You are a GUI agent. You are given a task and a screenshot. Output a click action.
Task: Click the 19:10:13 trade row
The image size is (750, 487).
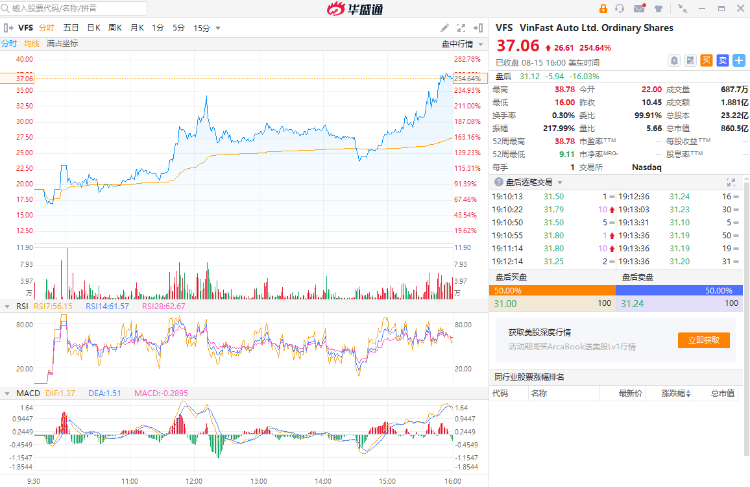coord(552,197)
